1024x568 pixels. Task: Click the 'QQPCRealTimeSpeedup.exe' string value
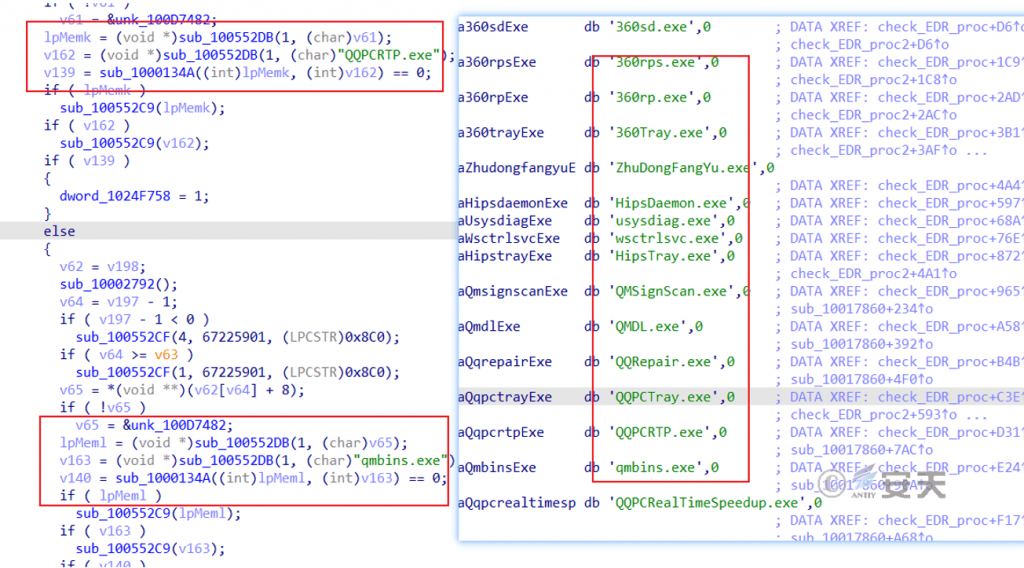click(707, 503)
